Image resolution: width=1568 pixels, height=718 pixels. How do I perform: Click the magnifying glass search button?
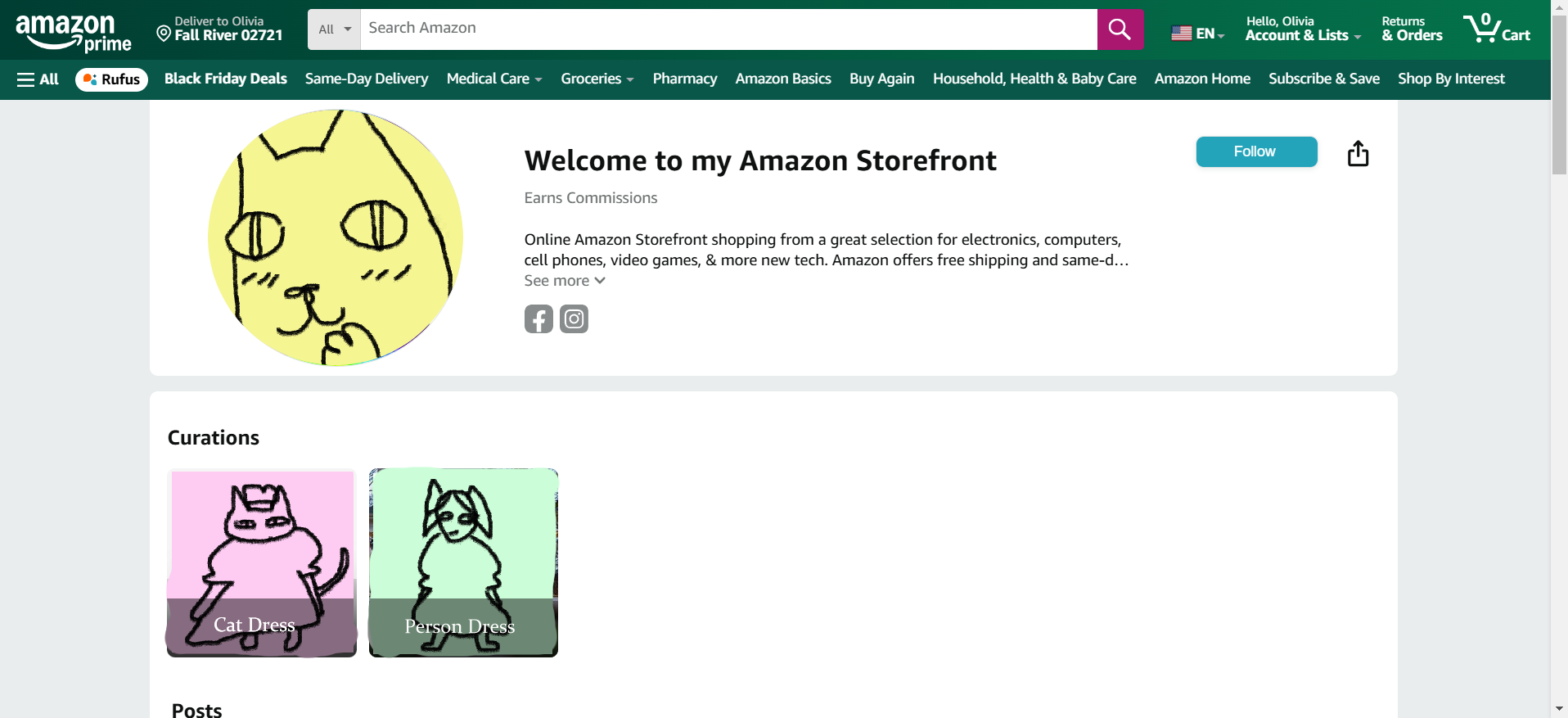click(x=1120, y=29)
